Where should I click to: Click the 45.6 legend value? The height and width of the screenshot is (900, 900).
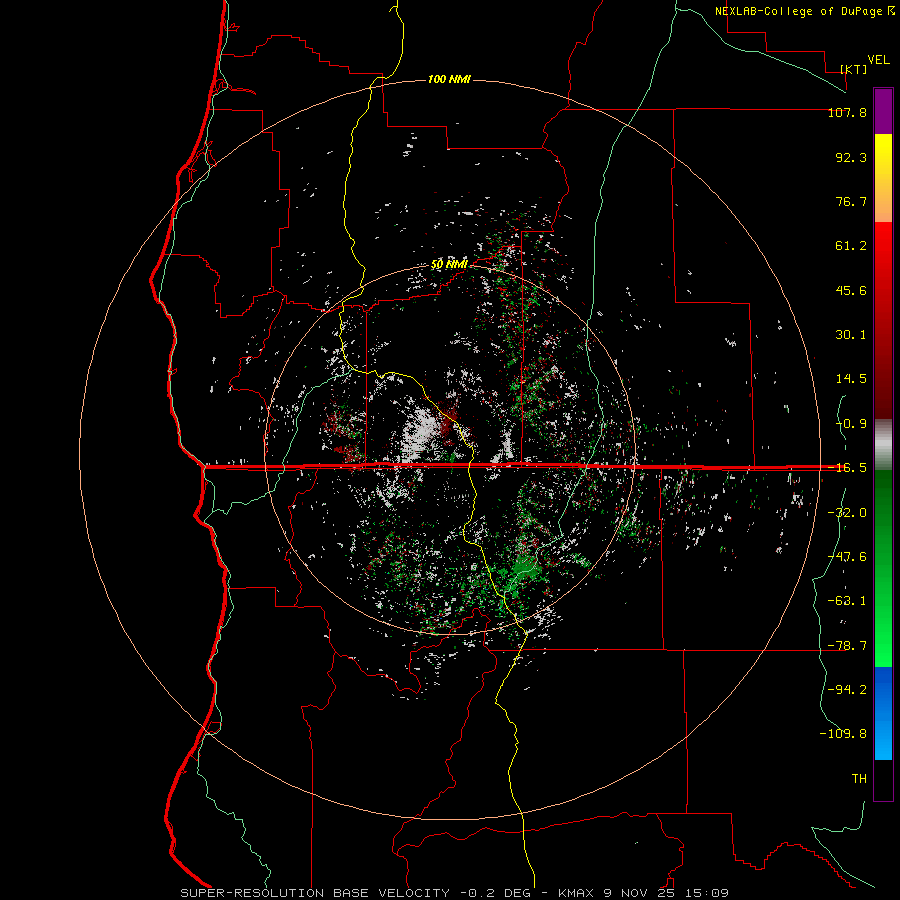pyautogui.click(x=851, y=290)
